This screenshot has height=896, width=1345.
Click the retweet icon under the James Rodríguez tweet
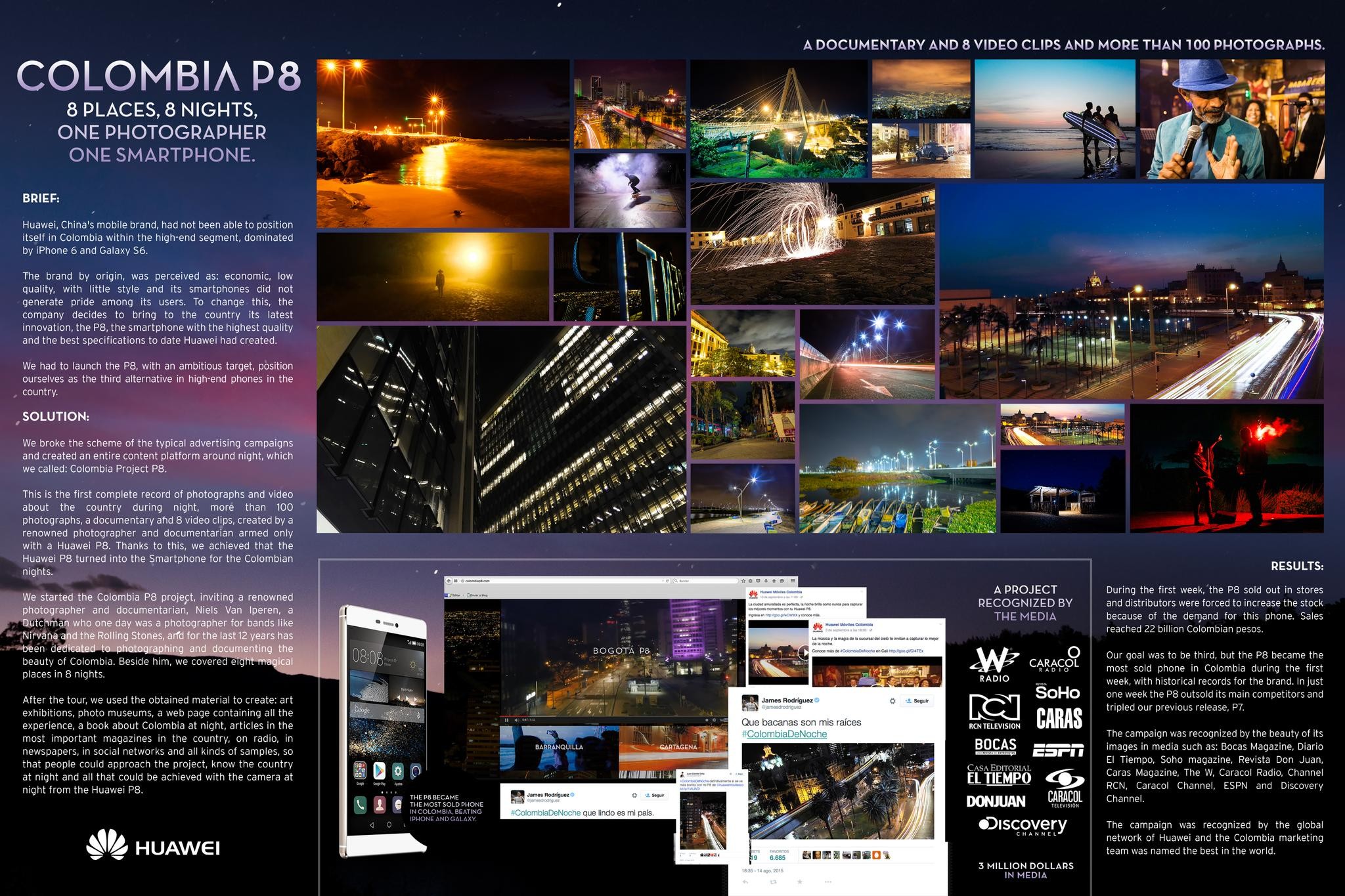click(773, 881)
